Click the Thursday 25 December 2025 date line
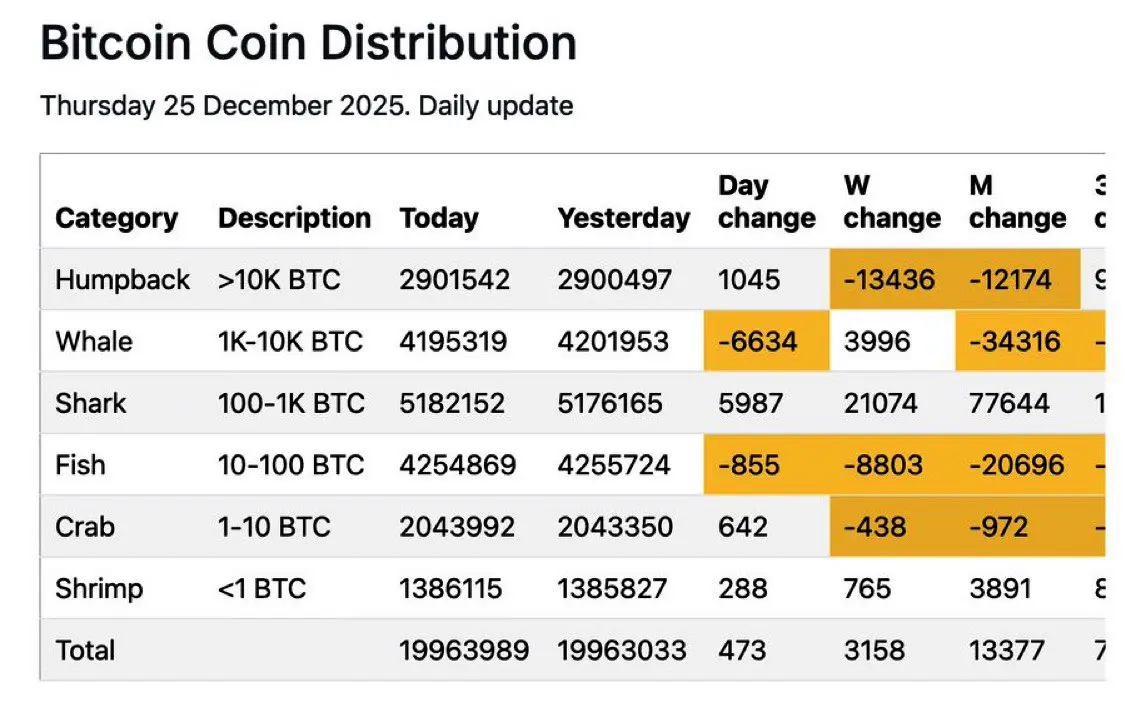This screenshot has width=1125, height=707. point(306,106)
